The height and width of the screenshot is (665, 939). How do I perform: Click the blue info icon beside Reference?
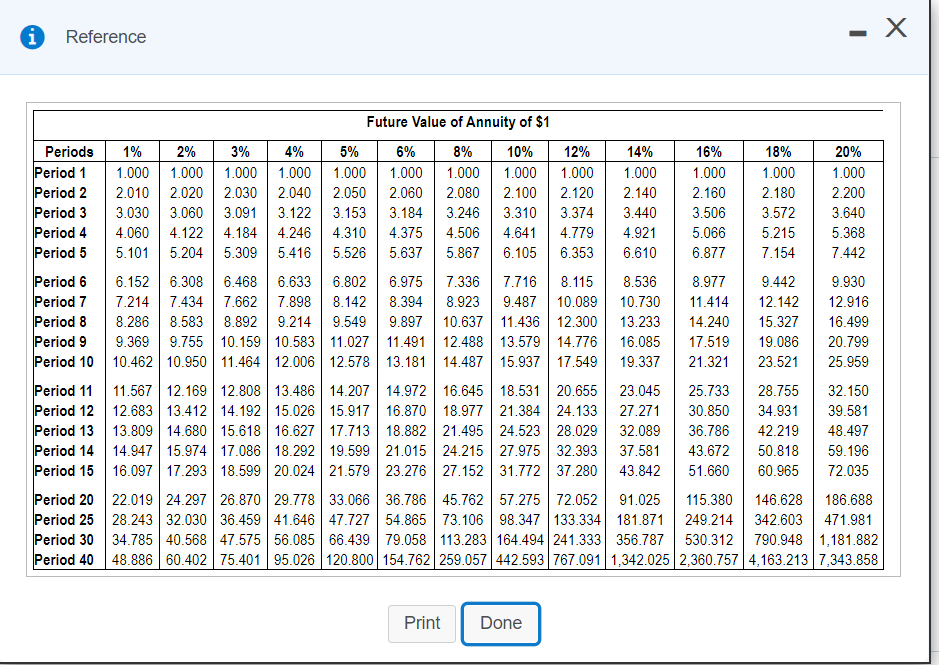32,37
